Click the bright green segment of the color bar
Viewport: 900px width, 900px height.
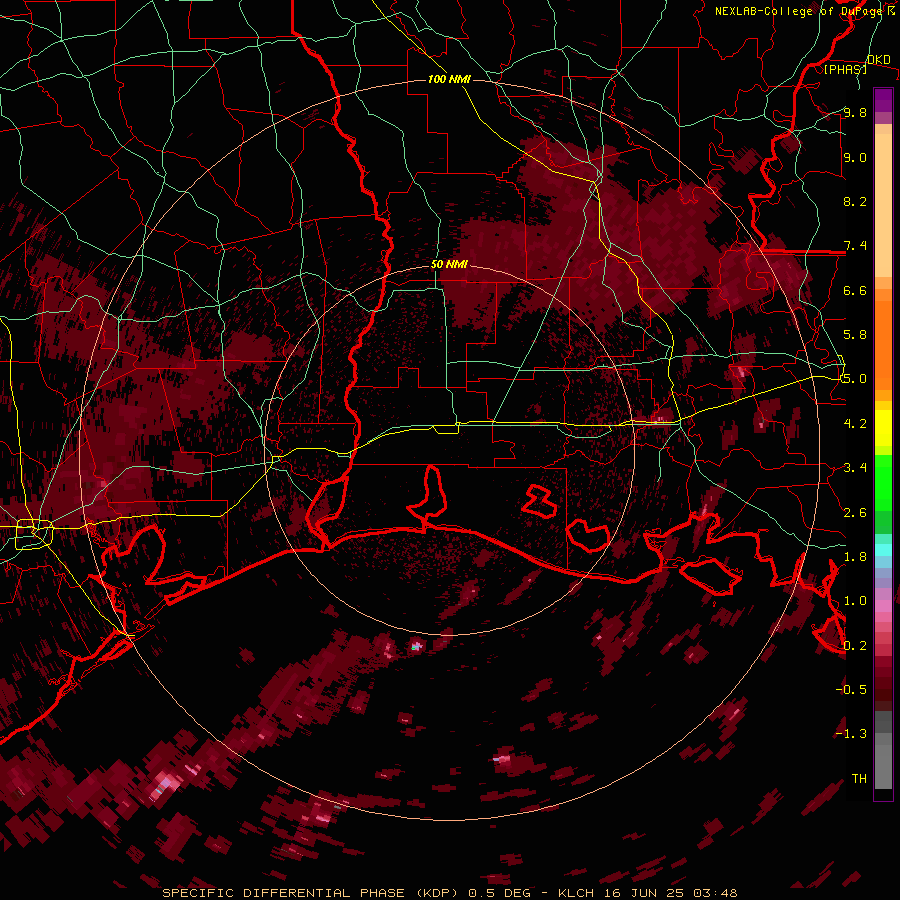[883, 483]
